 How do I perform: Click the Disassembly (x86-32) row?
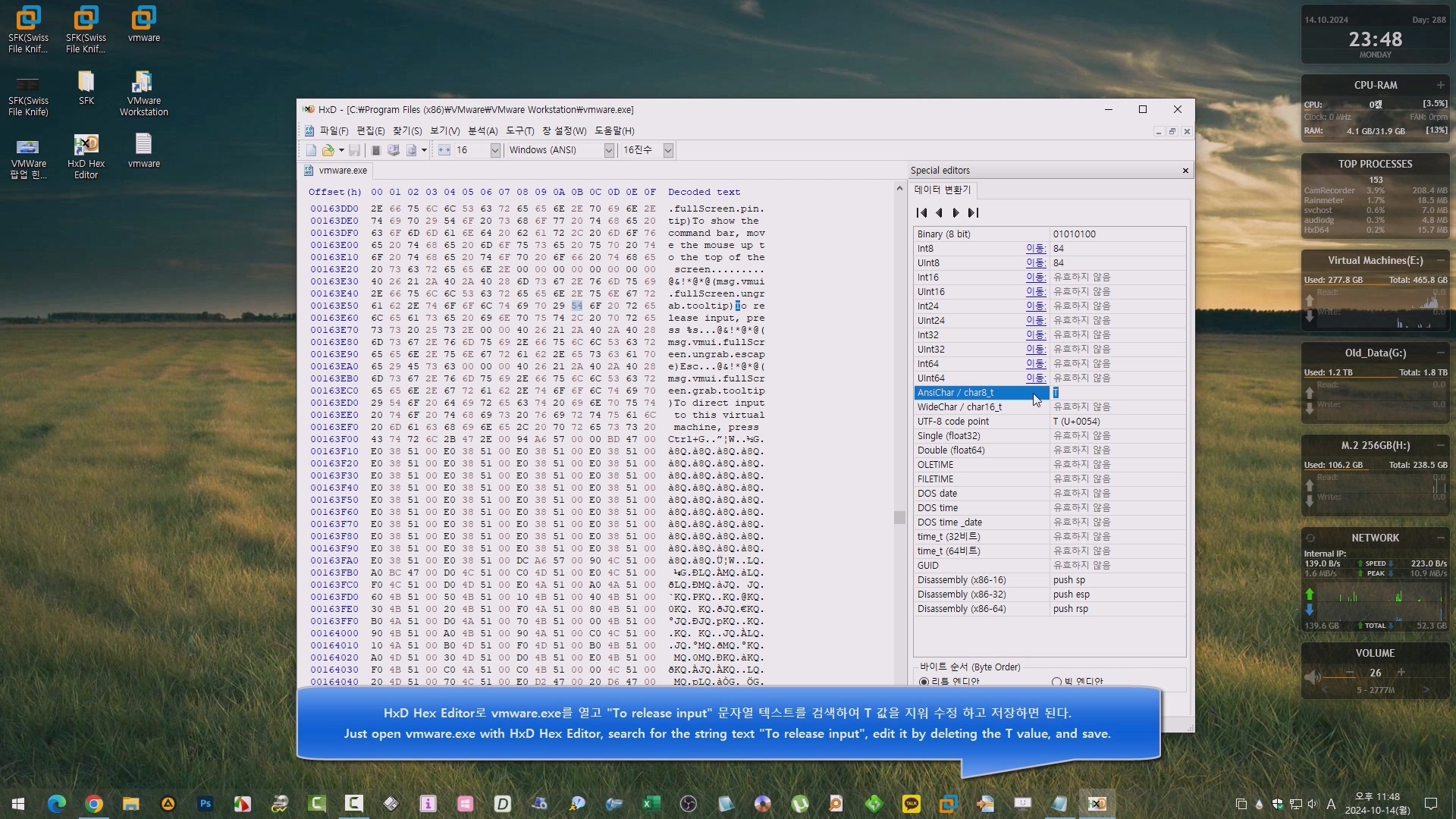[x=1050, y=595]
